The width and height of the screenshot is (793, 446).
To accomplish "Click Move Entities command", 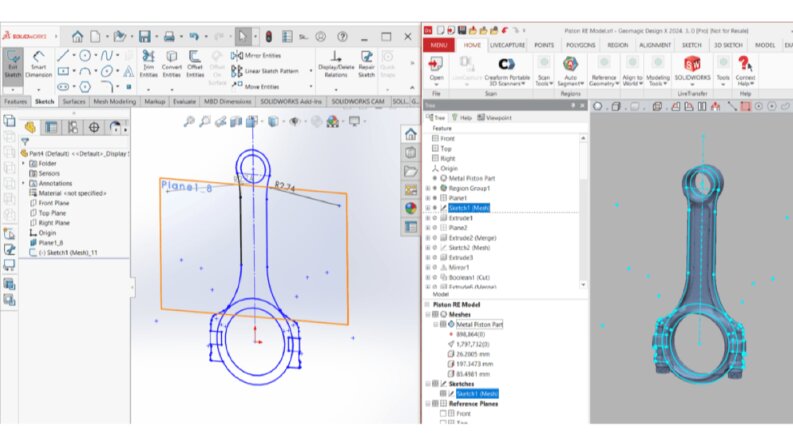I will coord(255,86).
